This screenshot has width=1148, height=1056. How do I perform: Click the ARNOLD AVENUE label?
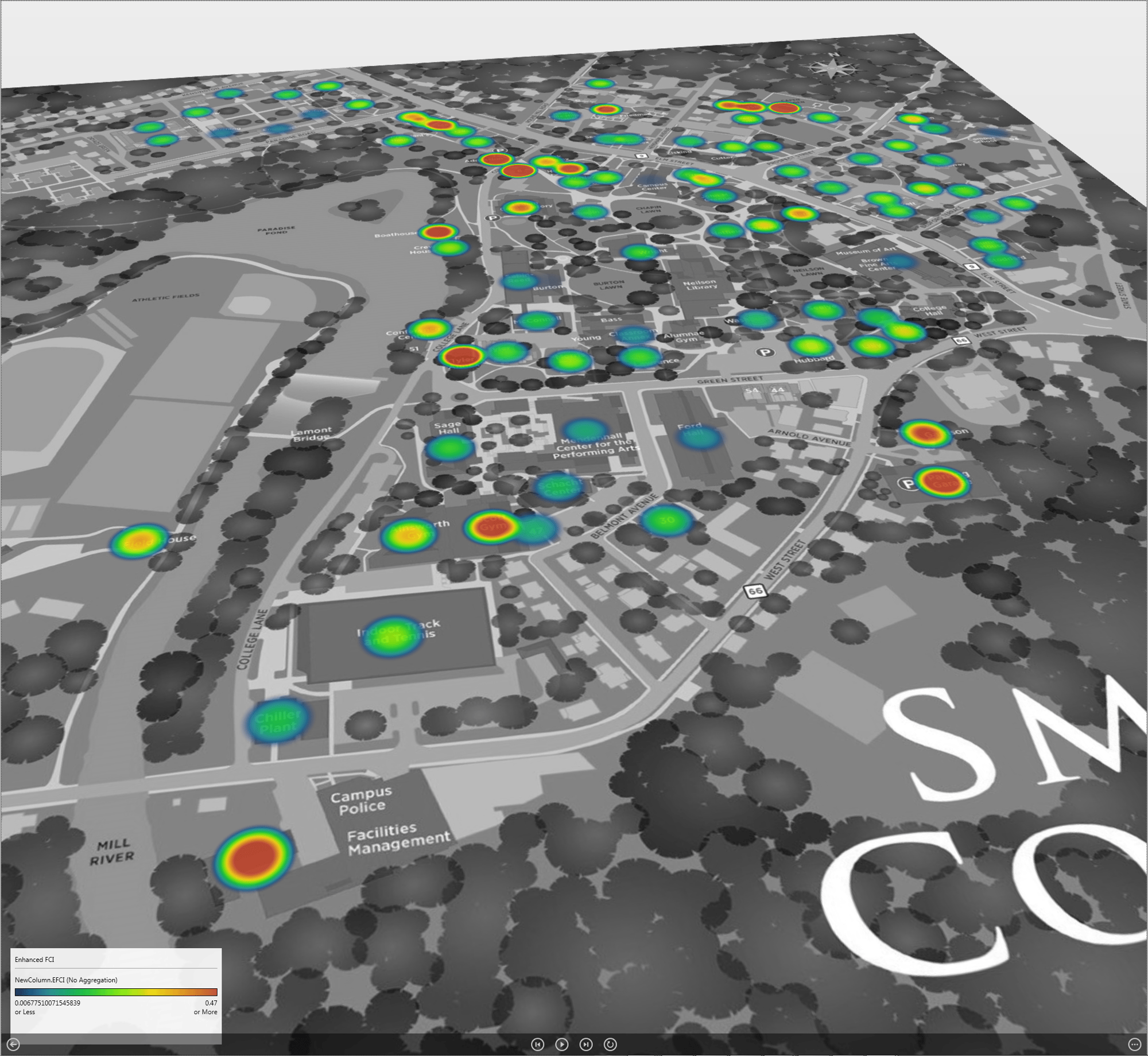809,437
